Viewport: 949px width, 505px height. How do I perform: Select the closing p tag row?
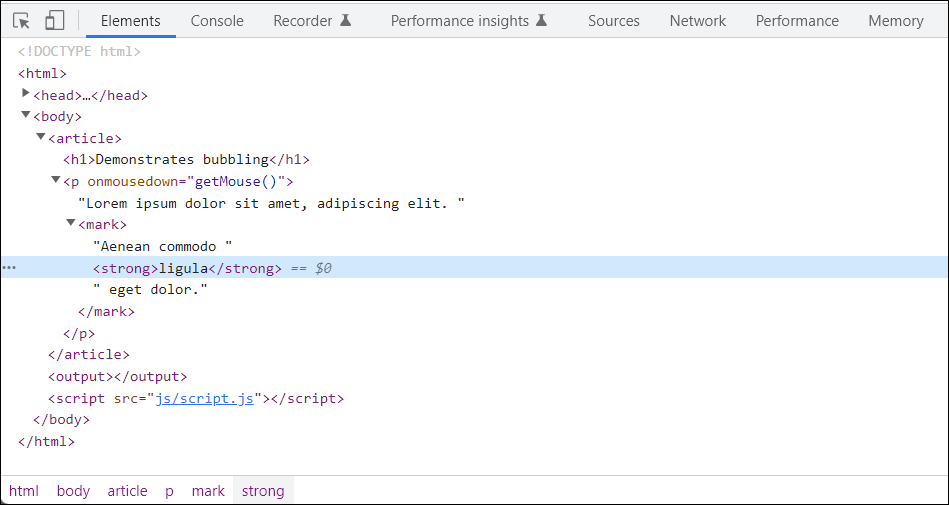point(79,333)
